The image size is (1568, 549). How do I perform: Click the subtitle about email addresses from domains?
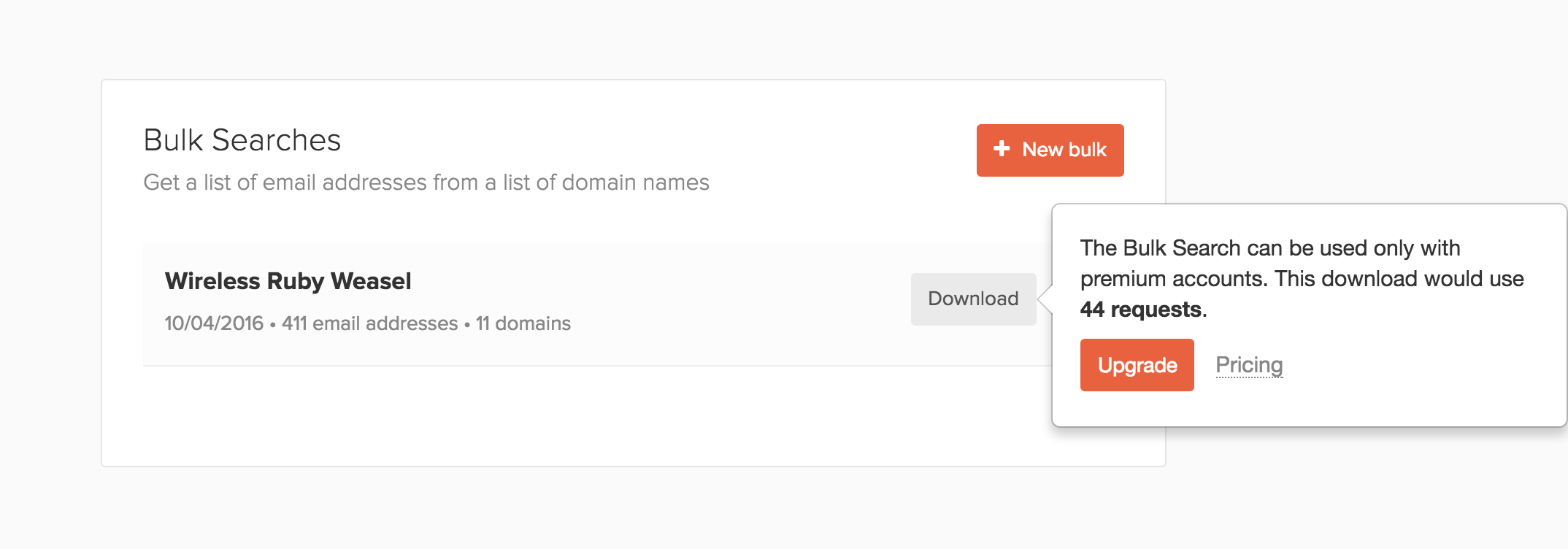tap(426, 183)
